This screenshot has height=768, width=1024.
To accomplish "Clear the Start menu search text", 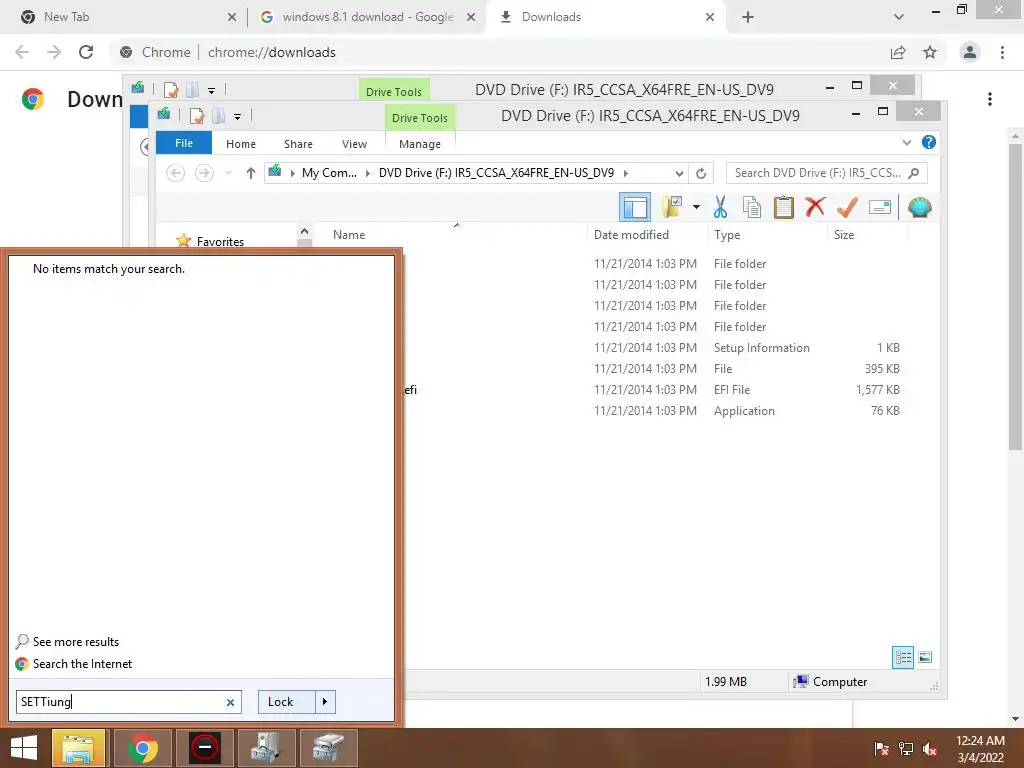I will pos(230,703).
